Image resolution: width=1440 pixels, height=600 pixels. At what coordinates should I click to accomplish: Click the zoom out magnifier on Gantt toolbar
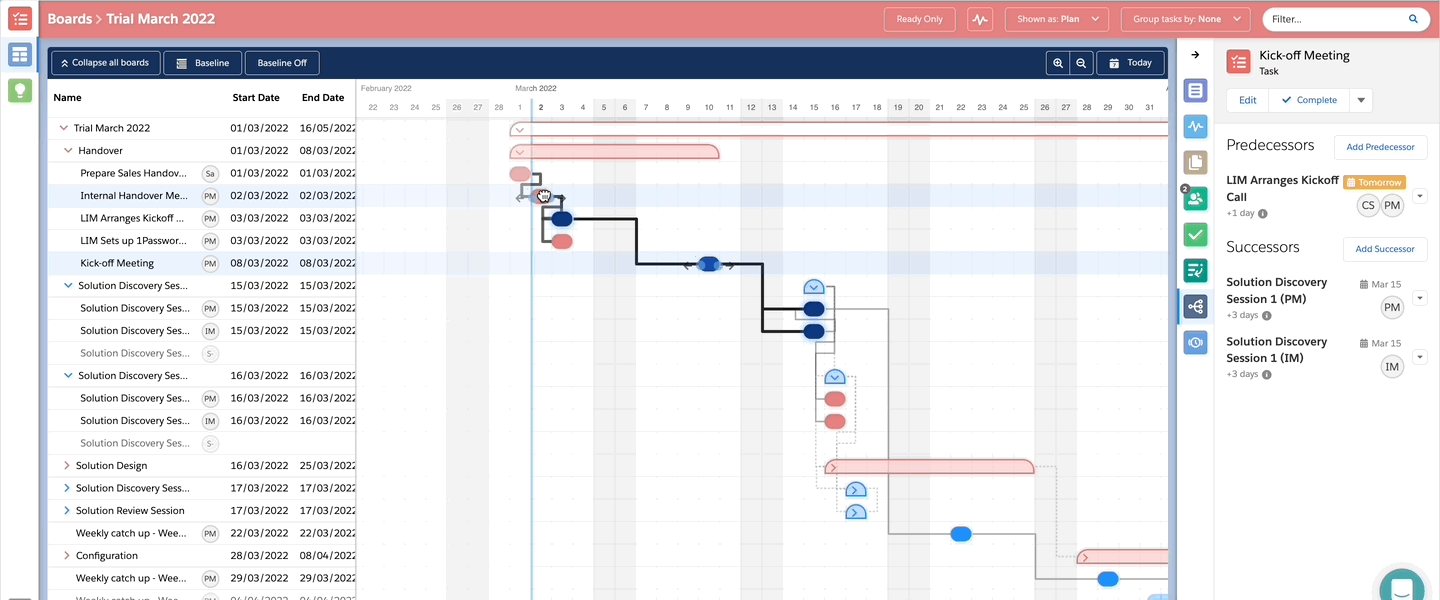coord(1081,63)
